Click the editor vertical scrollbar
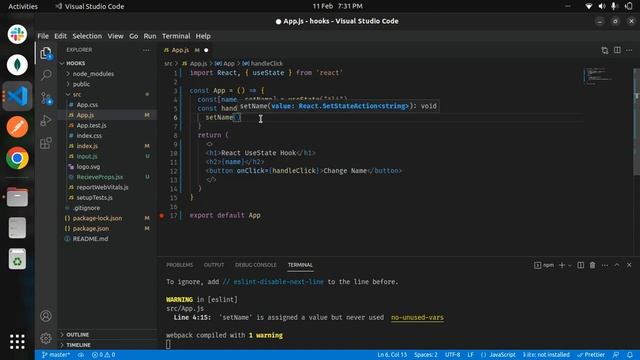Viewport: 640px width, 360px height. [x=636, y=122]
